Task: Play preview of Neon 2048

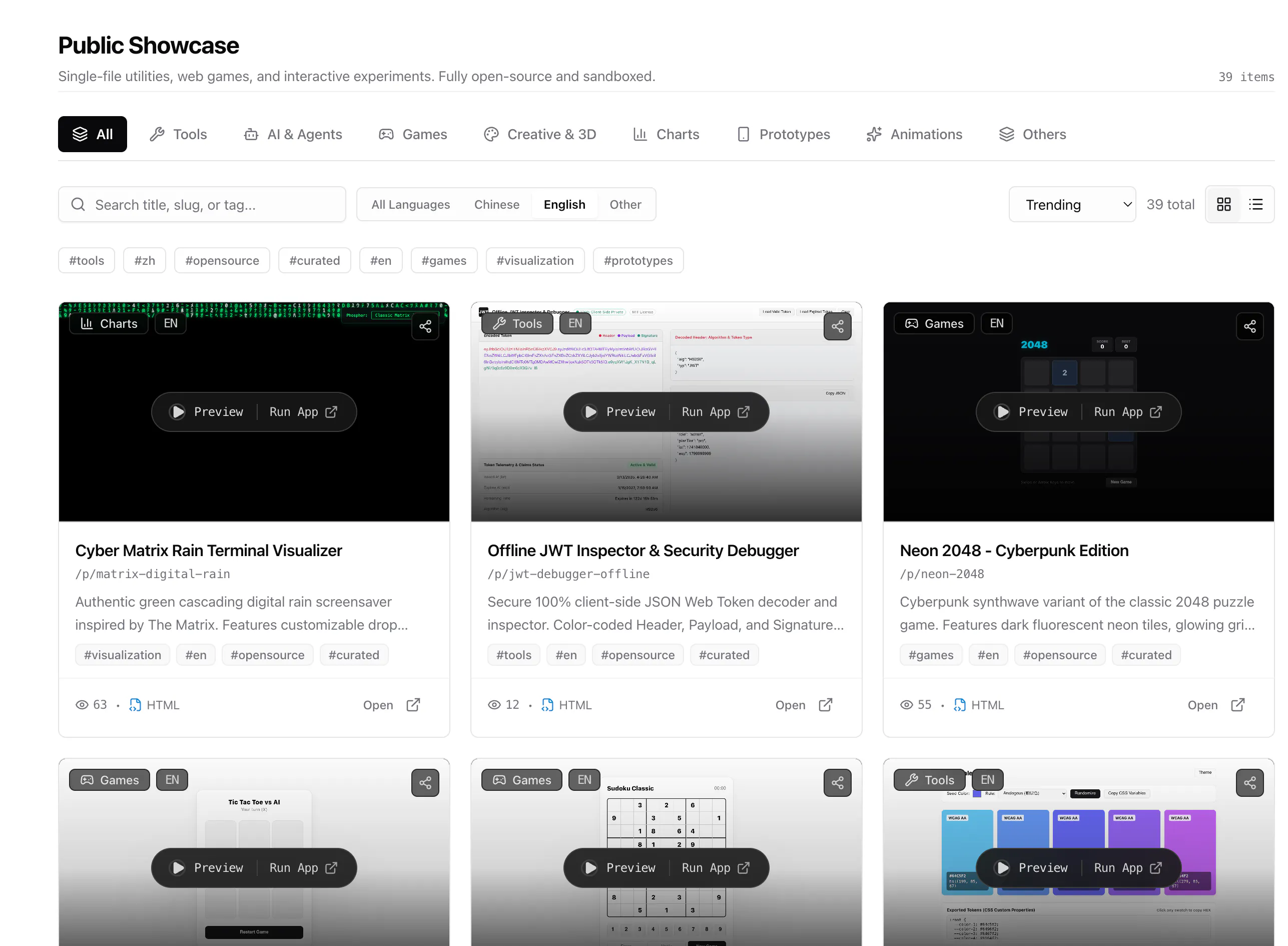Action: (1031, 412)
